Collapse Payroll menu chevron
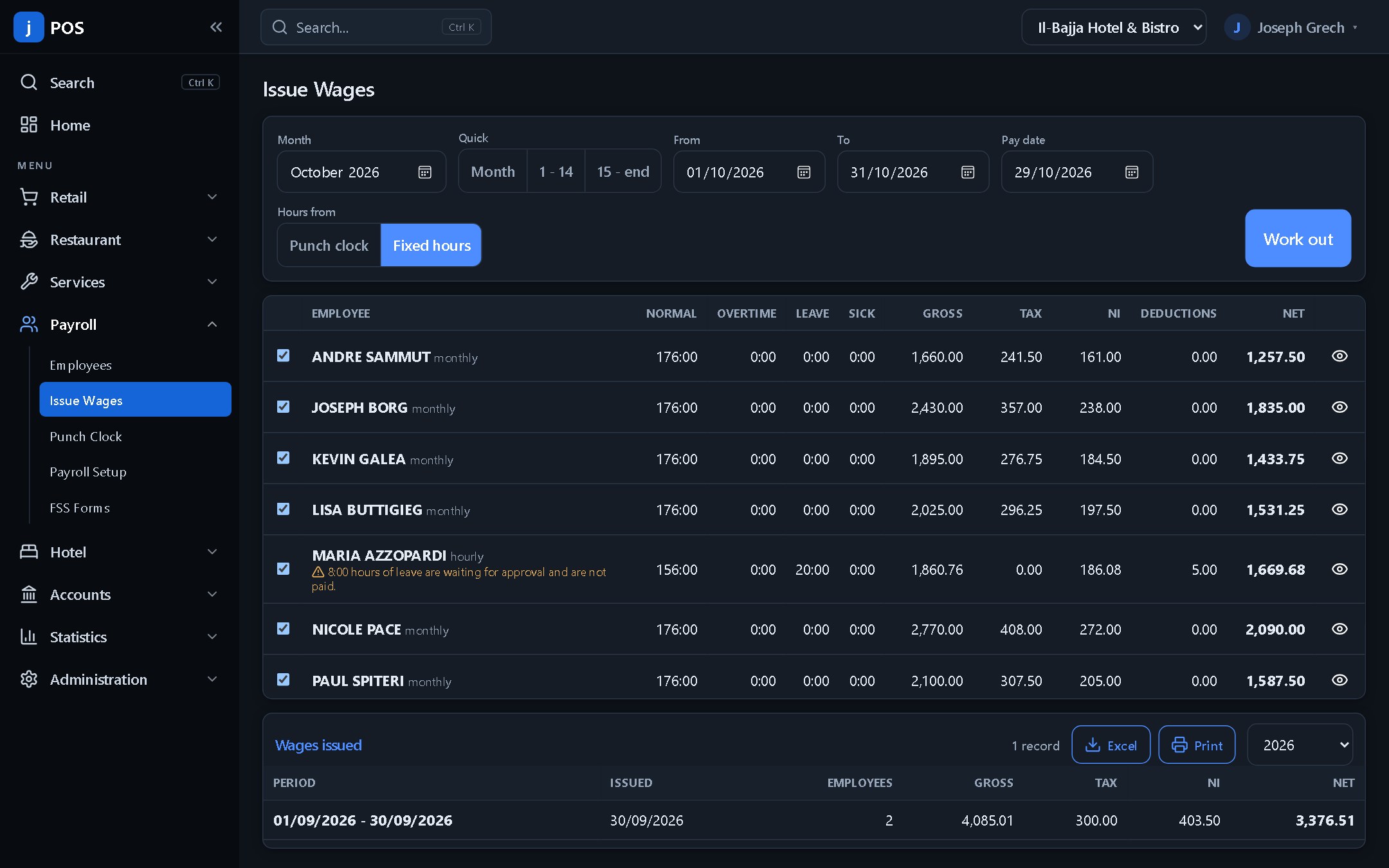The height and width of the screenshot is (868, 1389). coord(212,325)
